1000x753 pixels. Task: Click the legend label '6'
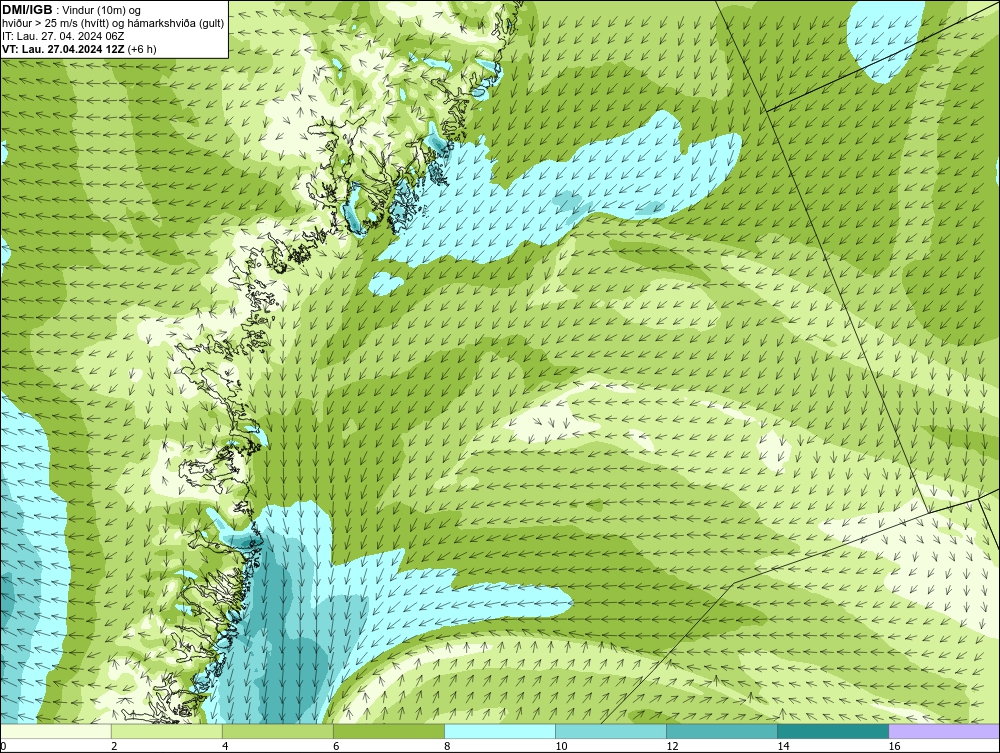(x=336, y=746)
